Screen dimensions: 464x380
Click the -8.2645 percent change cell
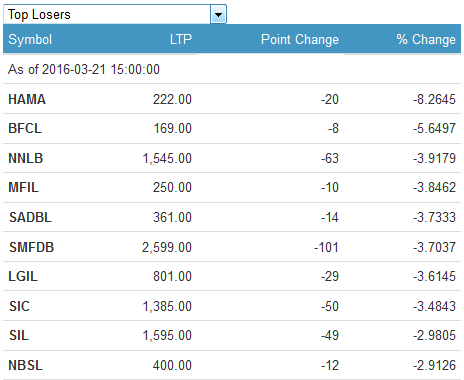pos(434,99)
